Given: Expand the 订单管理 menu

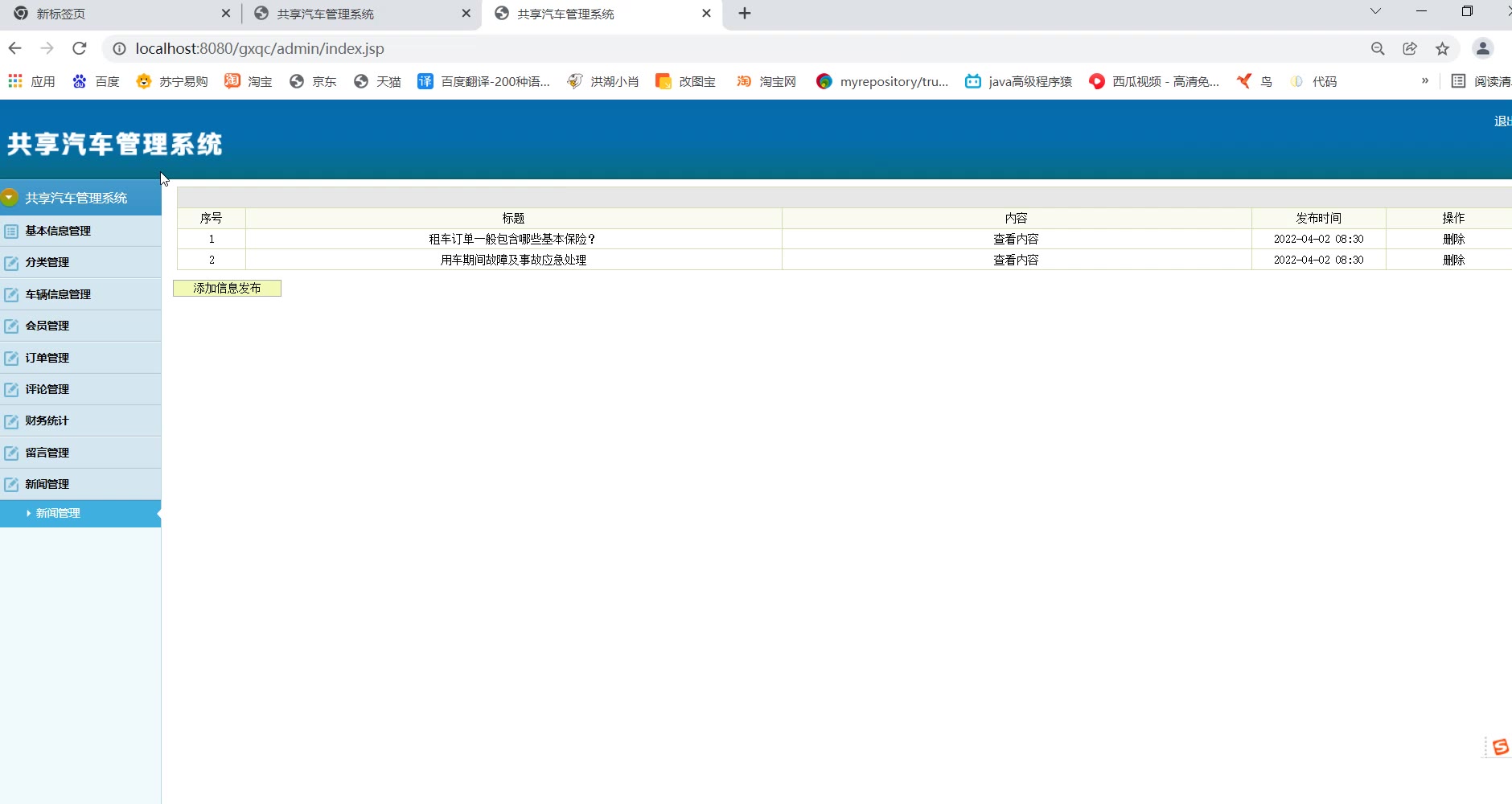Looking at the screenshot, I should 80,358.
